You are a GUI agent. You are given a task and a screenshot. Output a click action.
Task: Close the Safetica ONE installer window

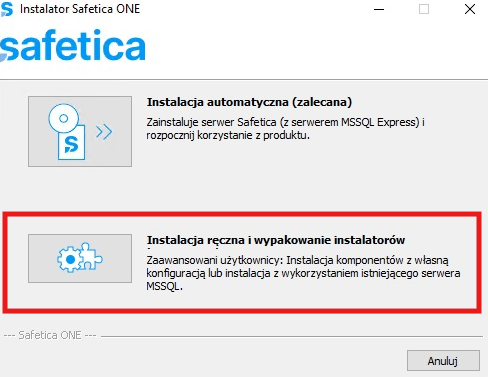pyautogui.click(x=470, y=9)
